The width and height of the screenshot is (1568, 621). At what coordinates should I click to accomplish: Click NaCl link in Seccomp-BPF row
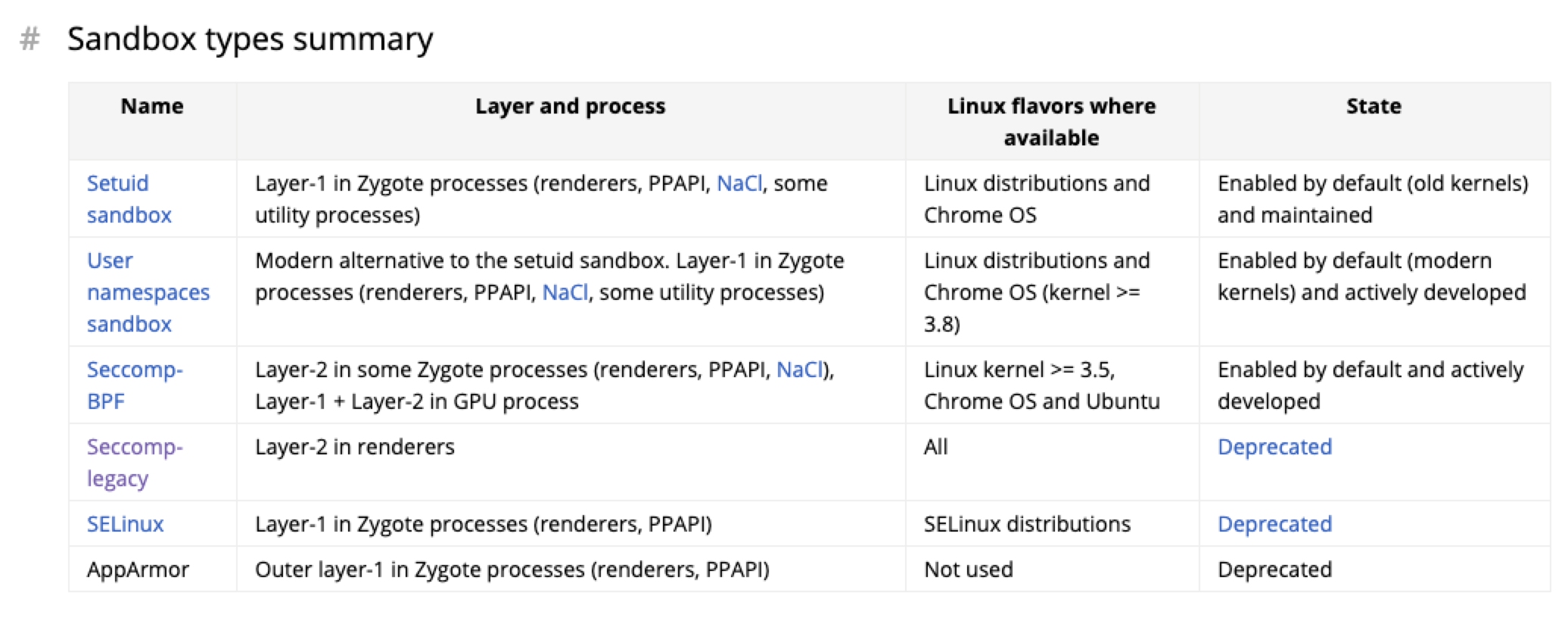click(x=799, y=370)
